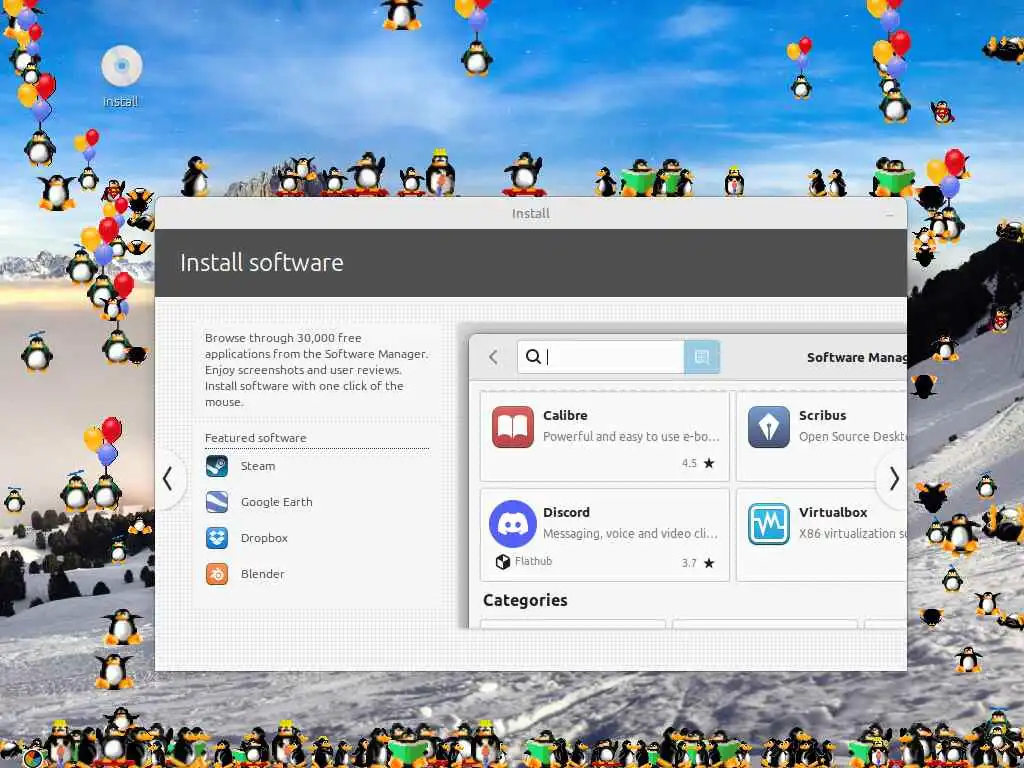1024x768 pixels.
Task: Click the magnifier search icon
Action: [x=533, y=357]
